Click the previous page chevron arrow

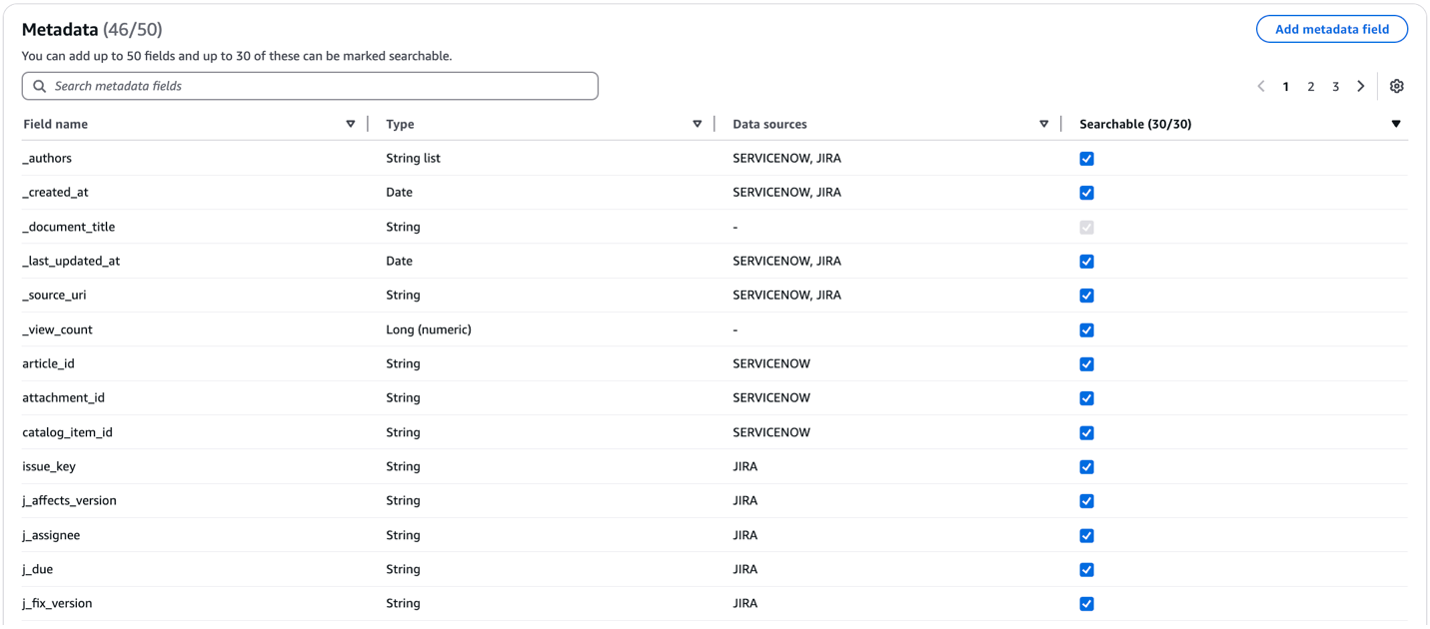(x=1261, y=86)
